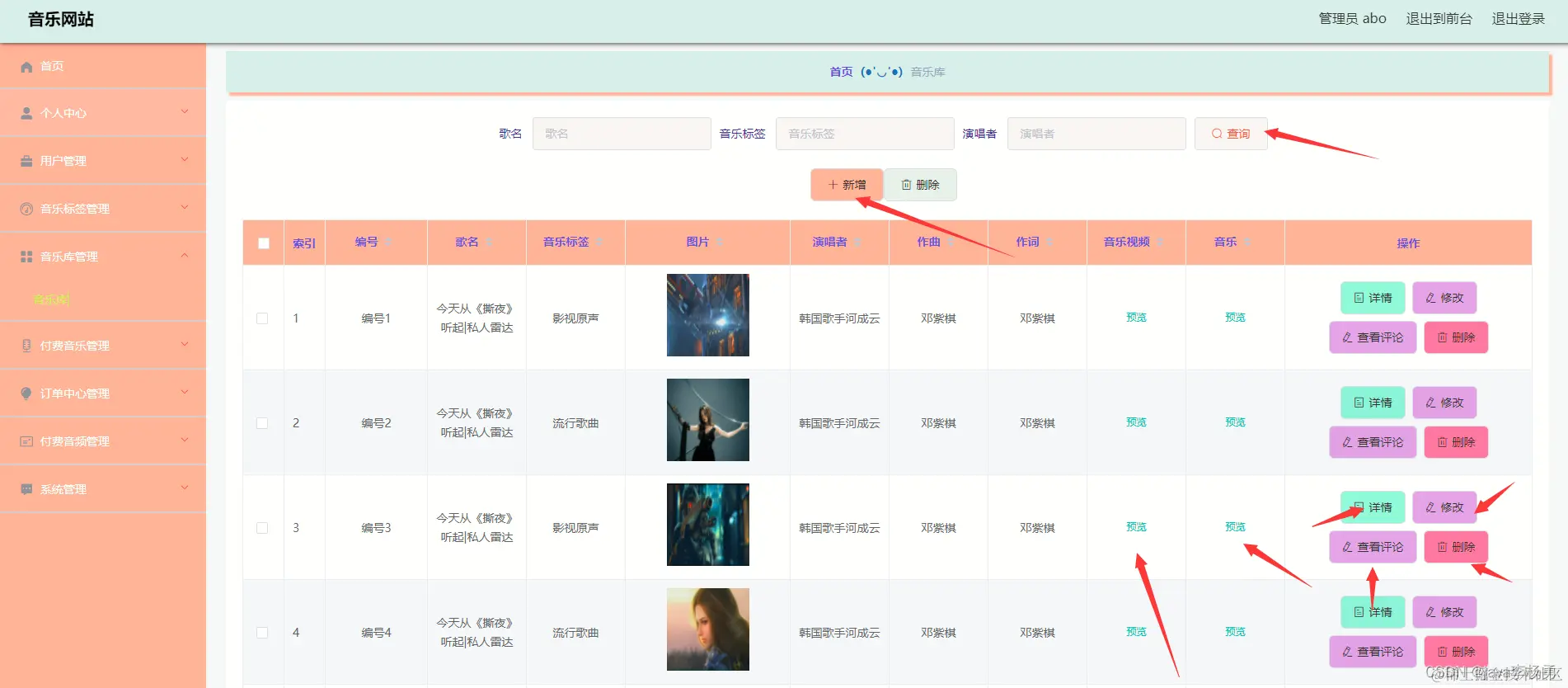
Task: Click the 音乐标签 search input field
Action: [x=865, y=134]
